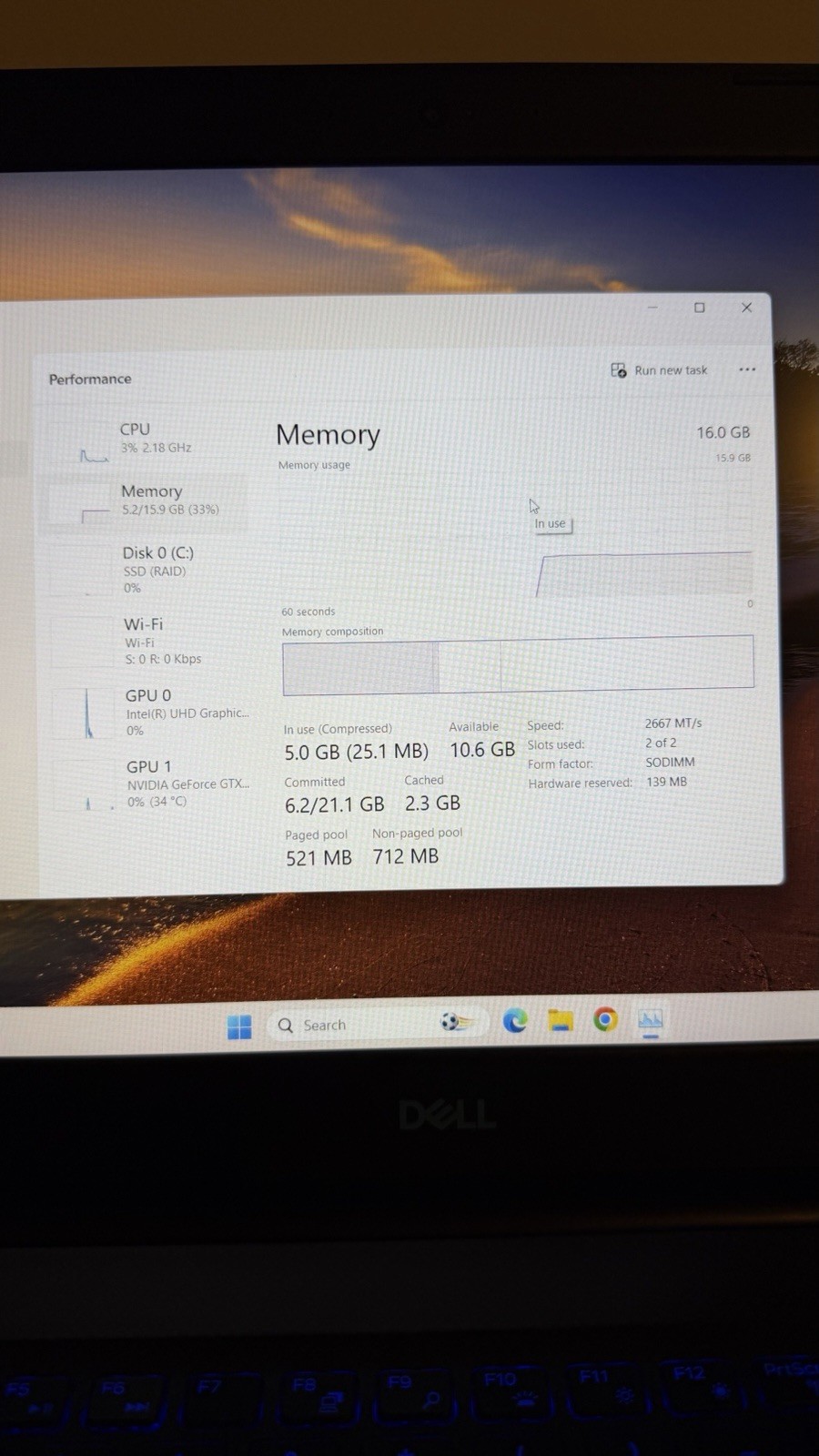
Task: Maximize the Task Manager window
Action: tap(700, 308)
